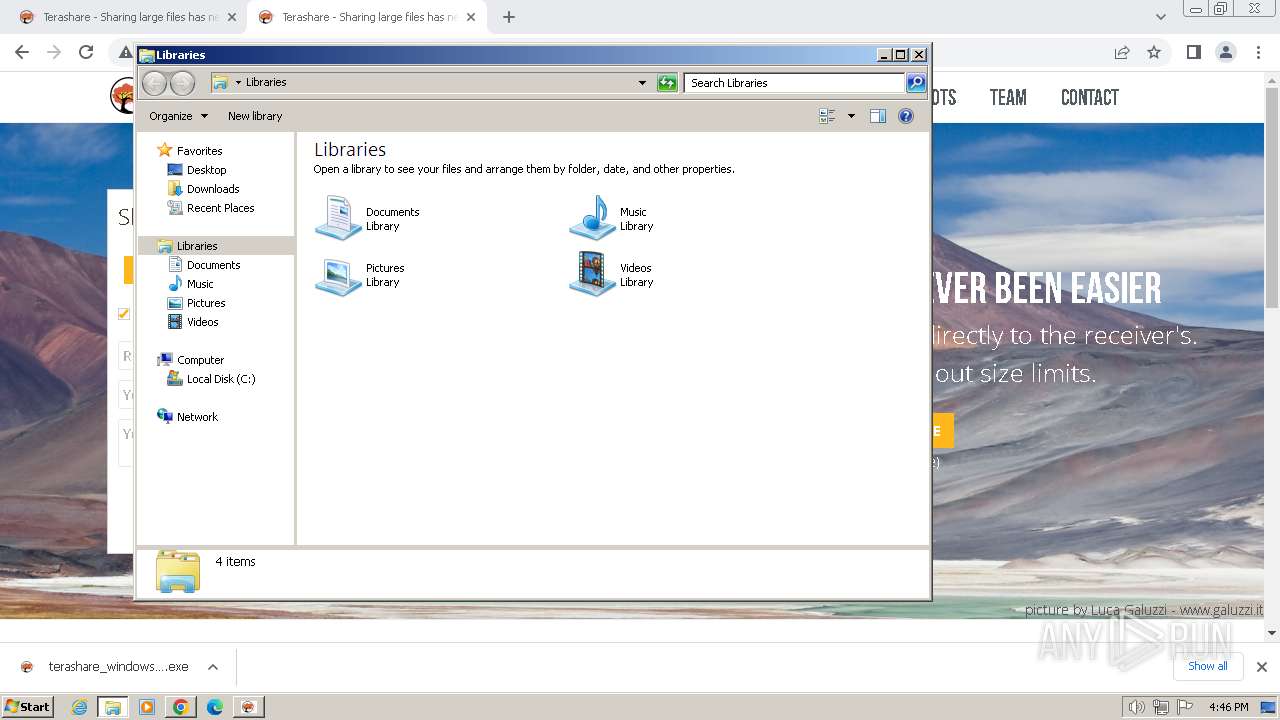1280x720 pixels.
Task: Open the Videos library icon
Action: 592,275
